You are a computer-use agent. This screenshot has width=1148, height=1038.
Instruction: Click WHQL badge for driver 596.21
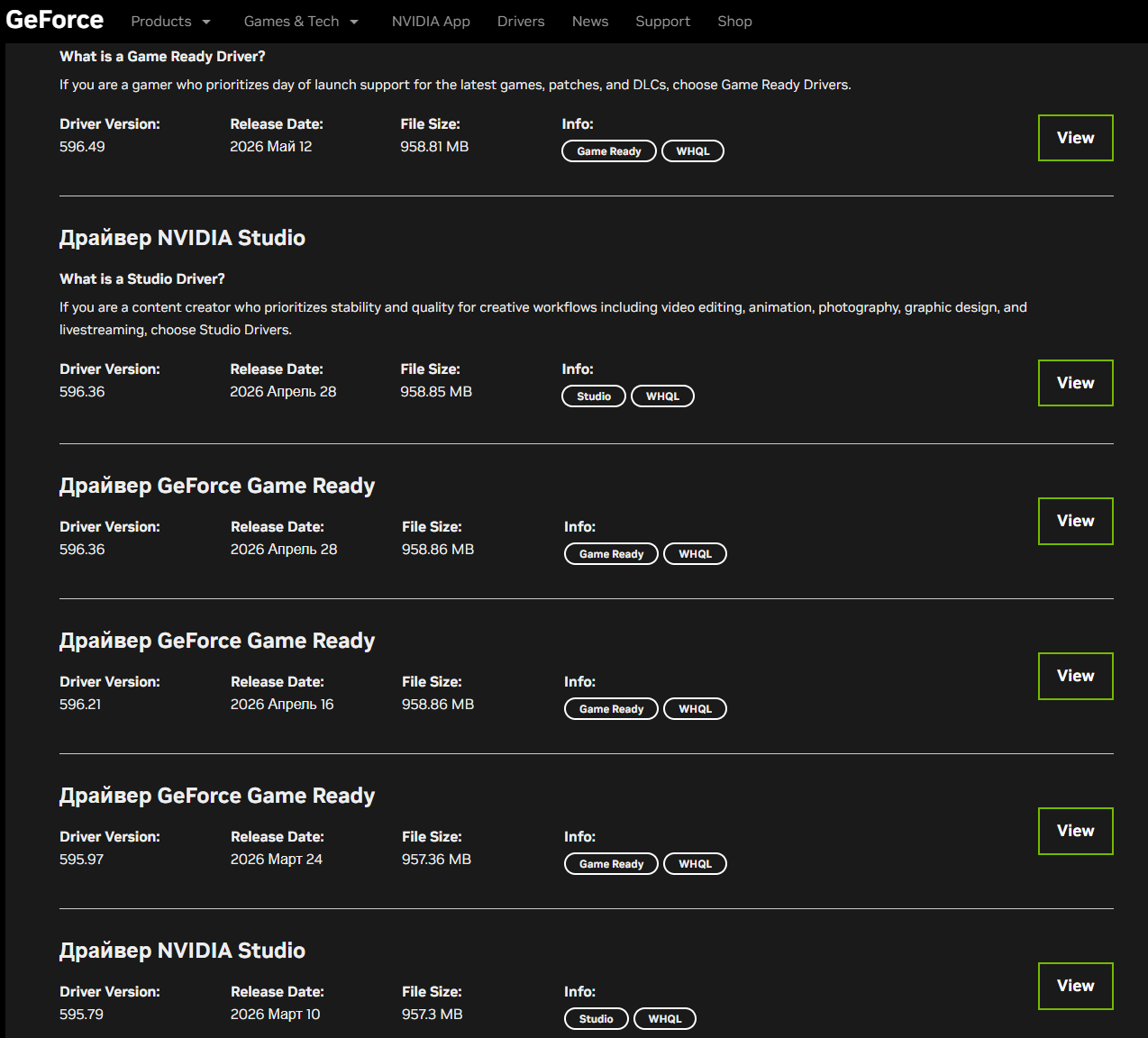tap(695, 709)
